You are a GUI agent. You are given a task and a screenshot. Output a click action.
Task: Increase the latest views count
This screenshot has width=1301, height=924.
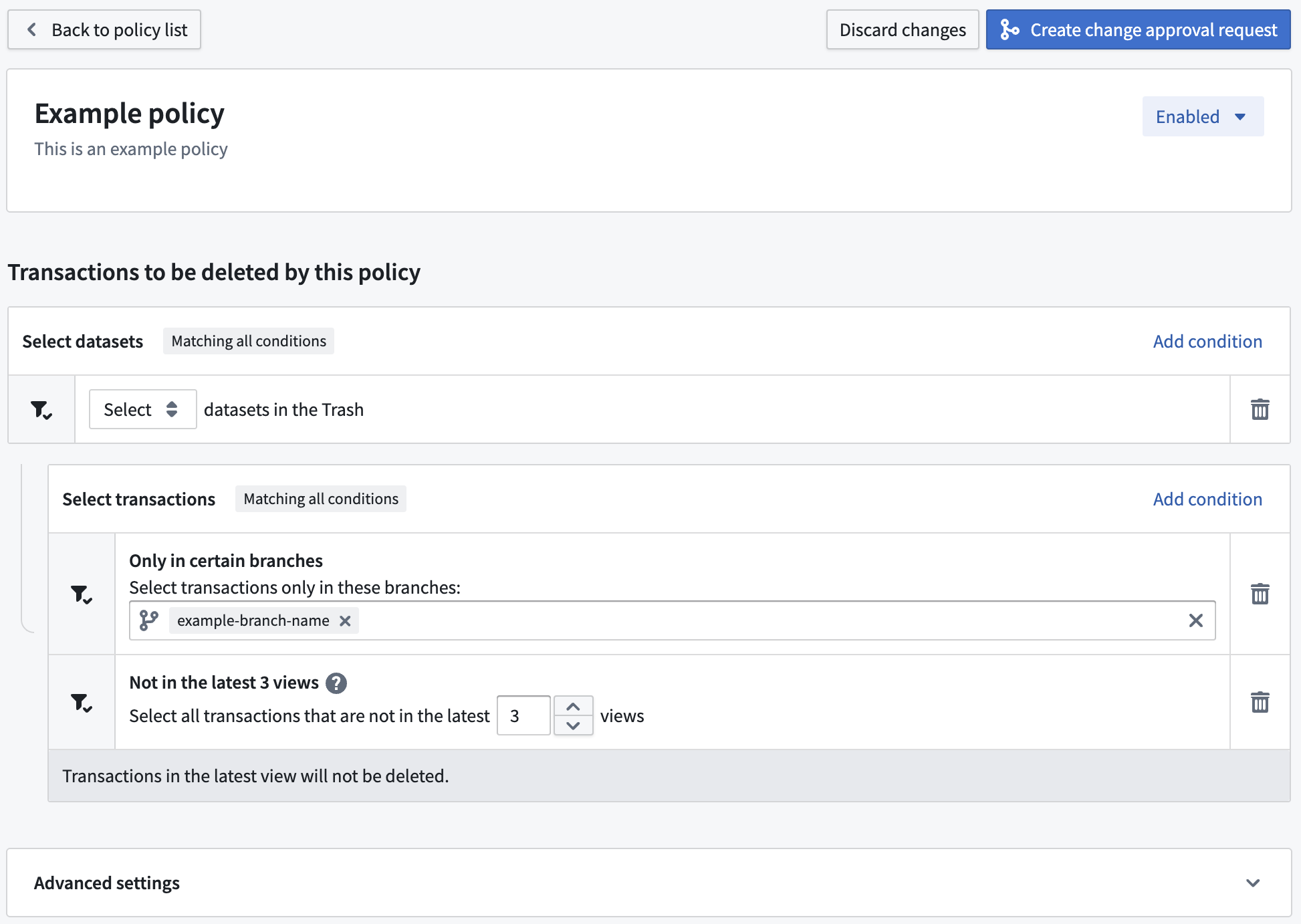click(x=573, y=706)
